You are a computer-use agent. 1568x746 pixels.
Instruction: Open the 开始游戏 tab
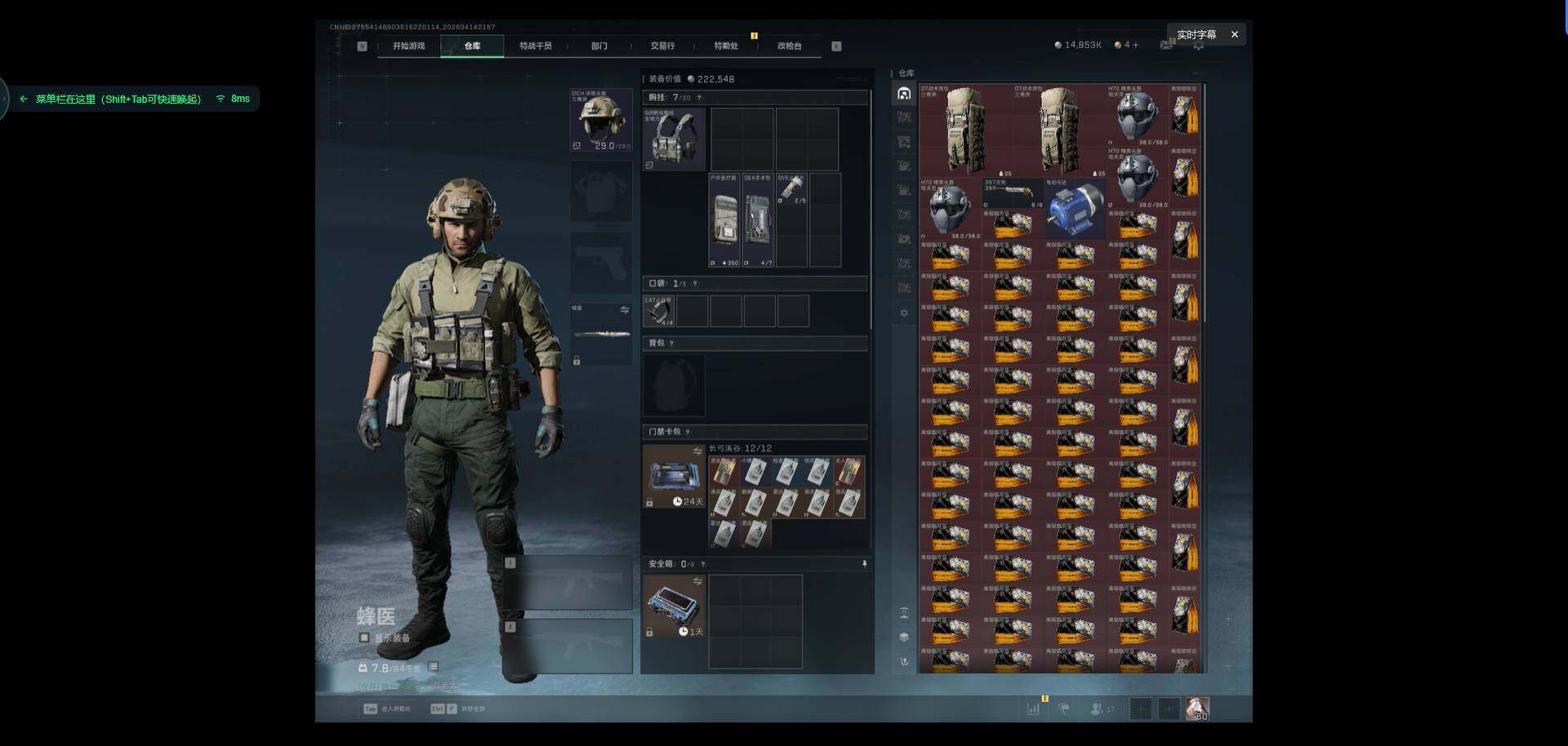pyautogui.click(x=408, y=47)
